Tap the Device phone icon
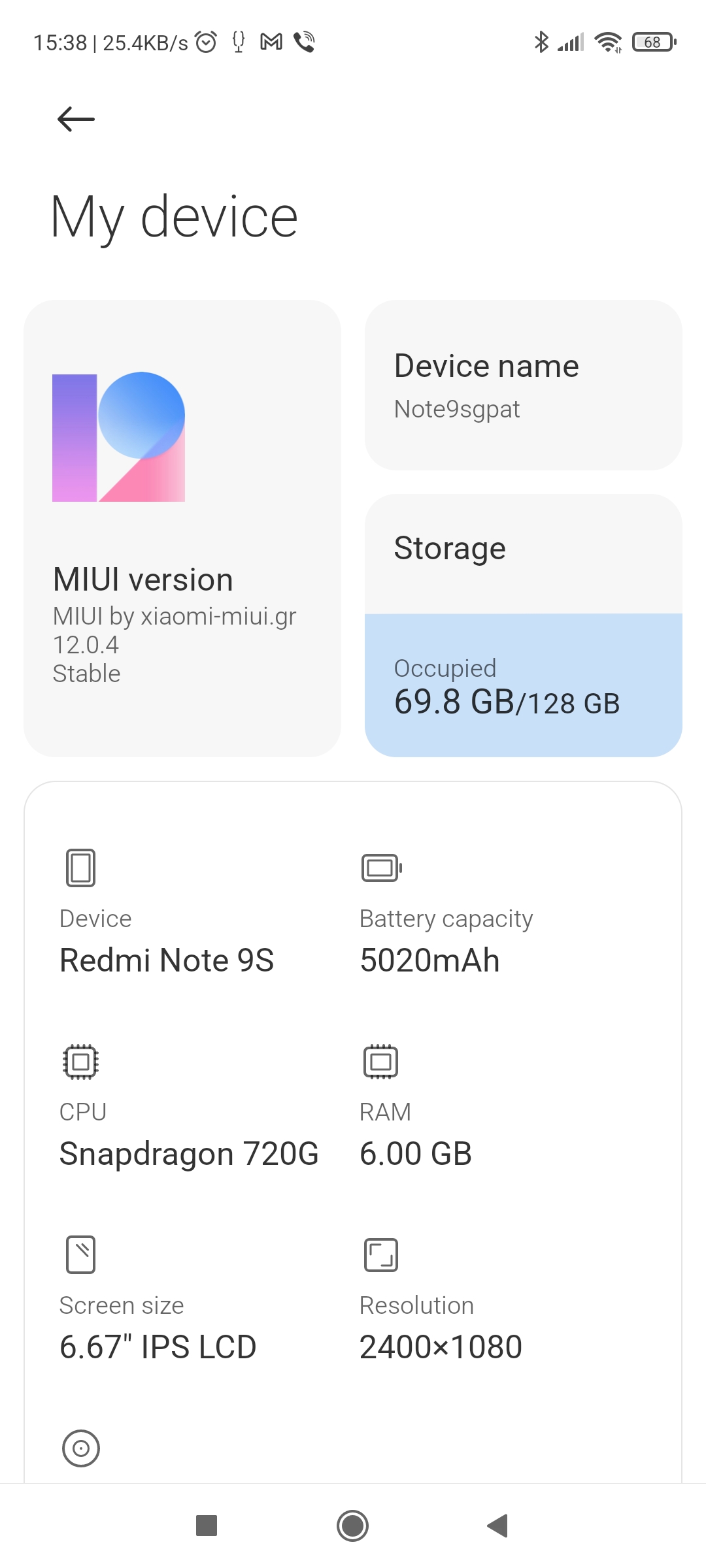706x1568 pixels. tap(80, 868)
